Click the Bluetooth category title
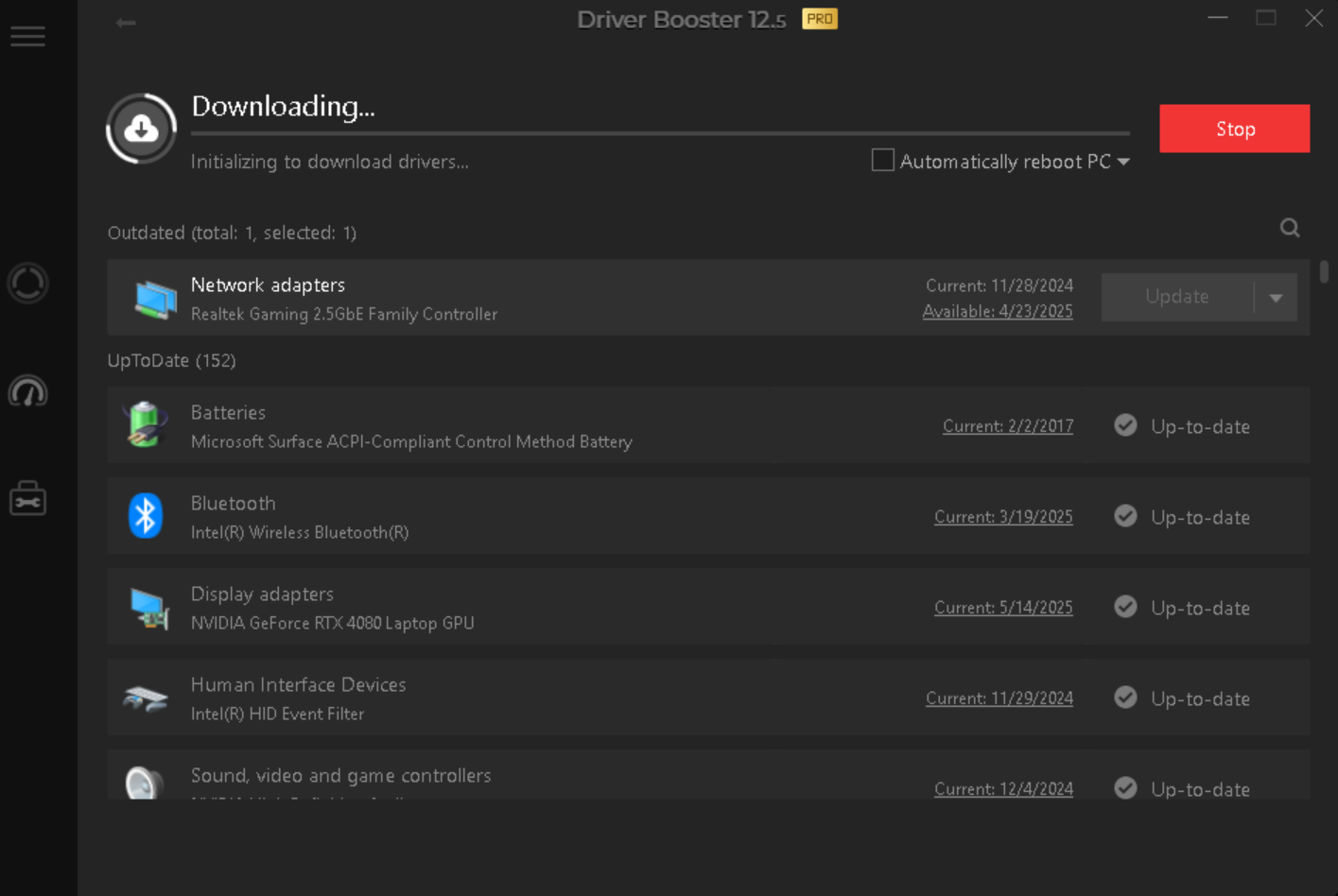 tap(234, 503)
